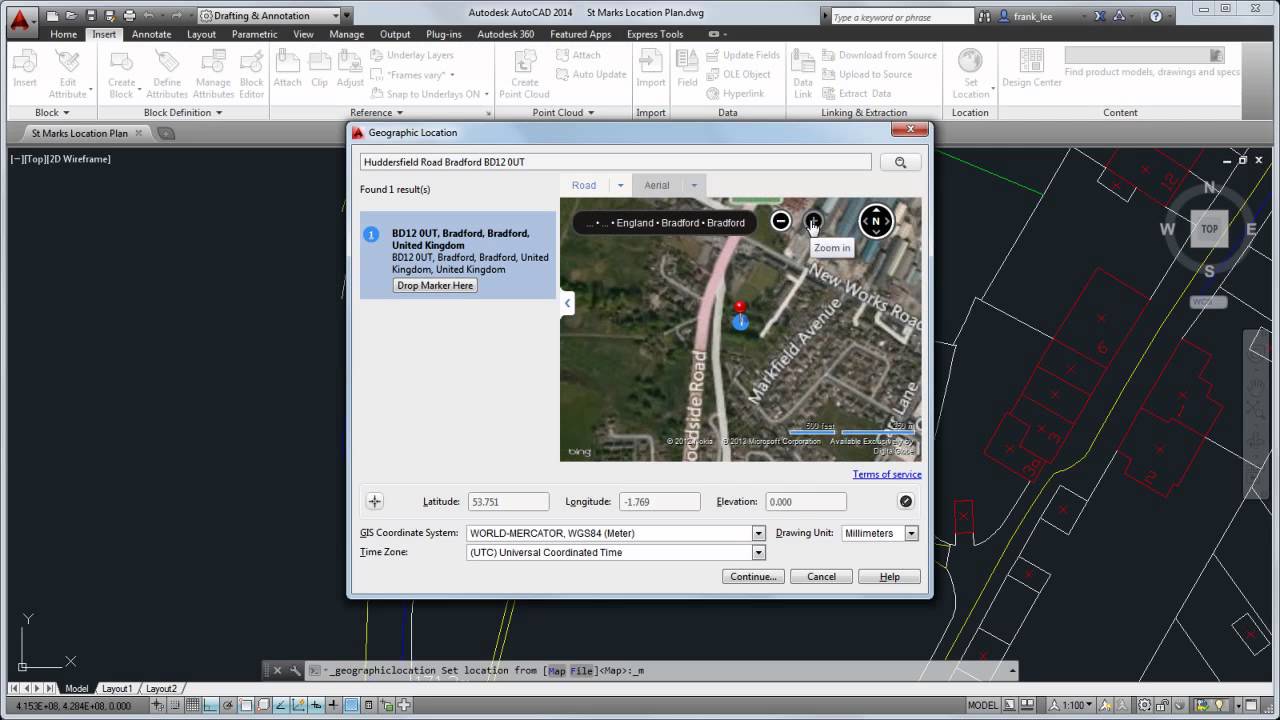Click the Design Center ribbon icon
The width and height of the screenshot is (1280, 720).
(1032, 68)
